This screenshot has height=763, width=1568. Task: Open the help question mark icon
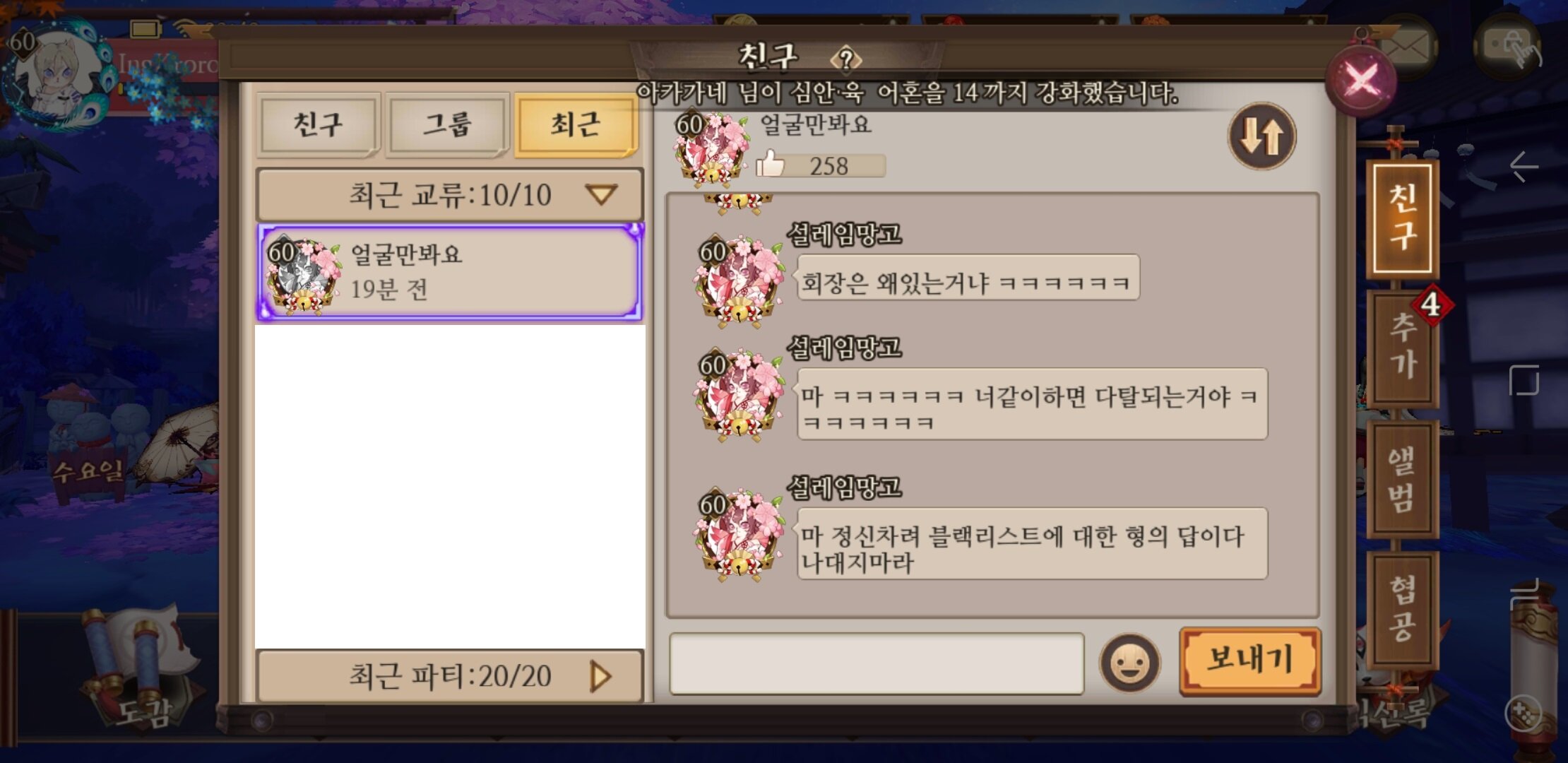pyautogui.click(x=846, y=59)
